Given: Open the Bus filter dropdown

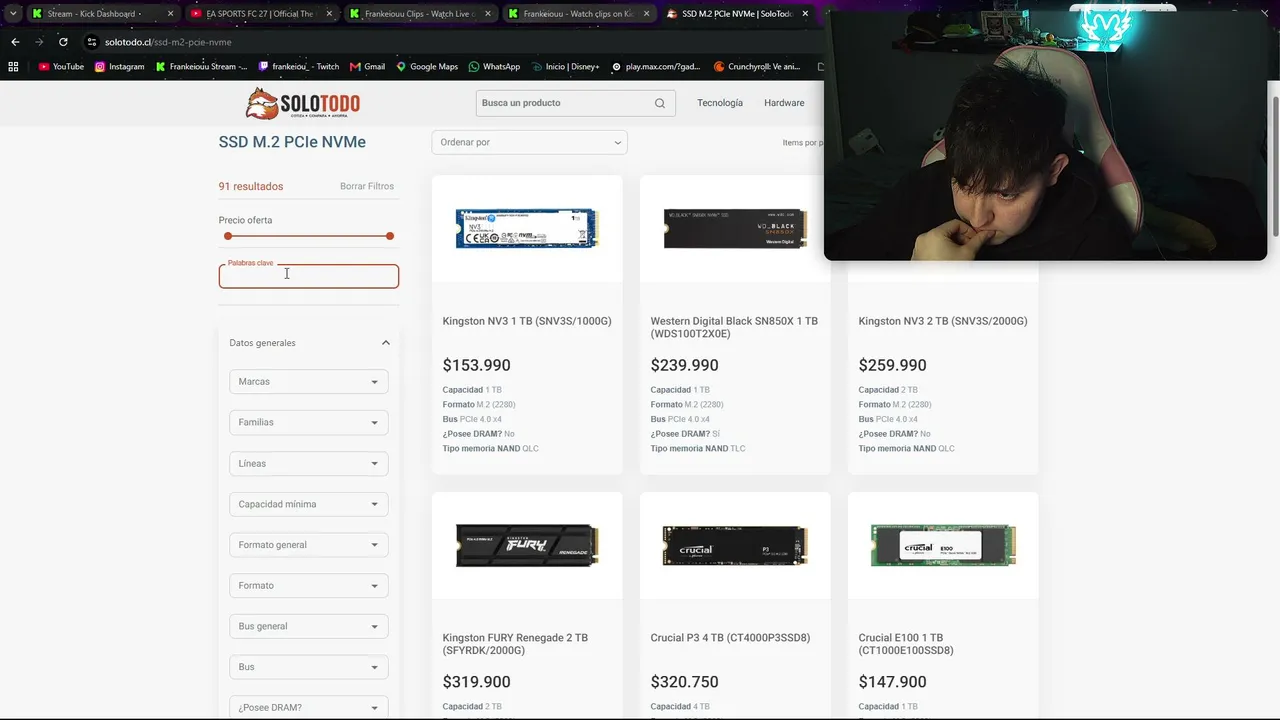Looking at the screenshot, I should coord(308,667).
